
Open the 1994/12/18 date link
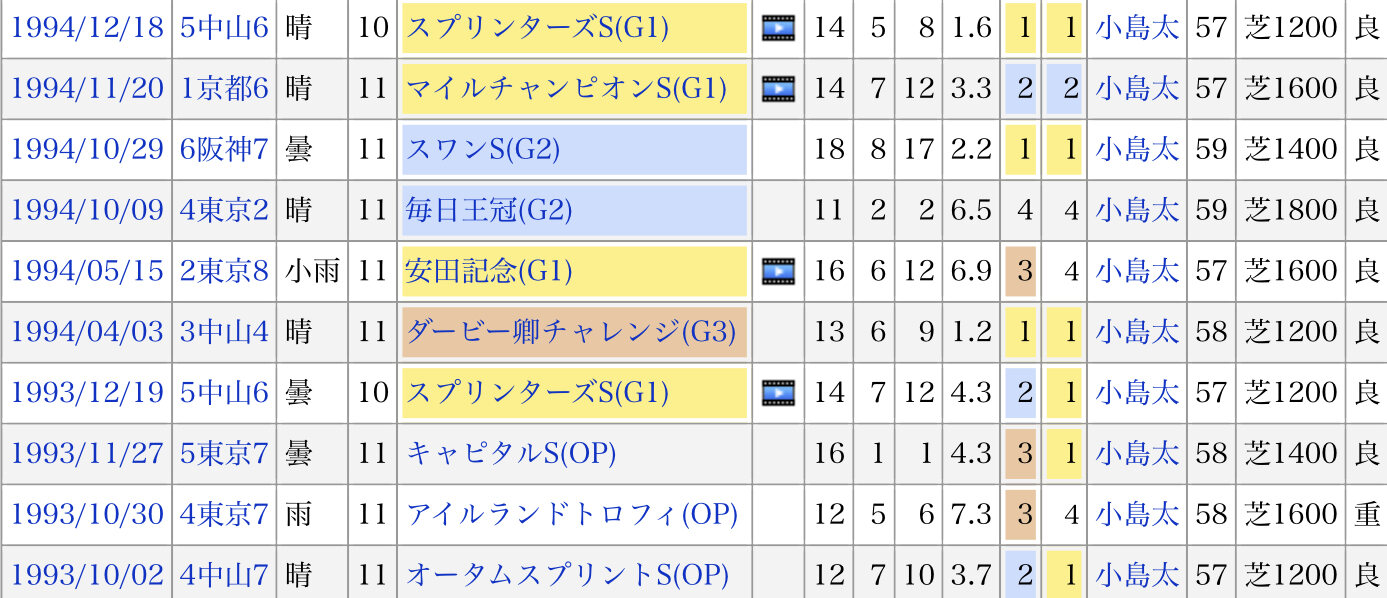click(x=86, y=28)
